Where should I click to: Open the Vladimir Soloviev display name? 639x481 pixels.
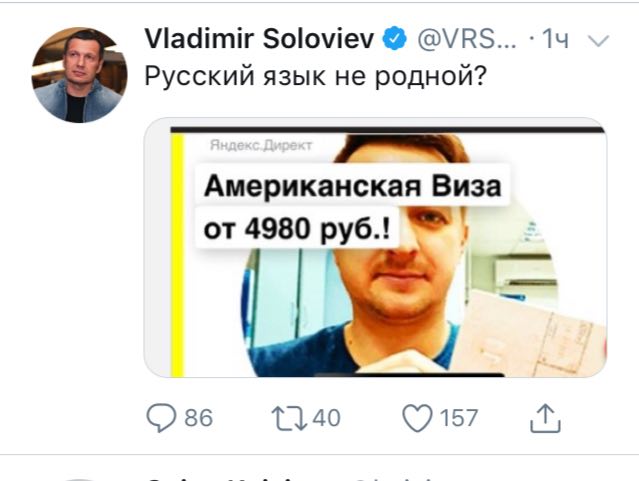click(x=259, y=39)
